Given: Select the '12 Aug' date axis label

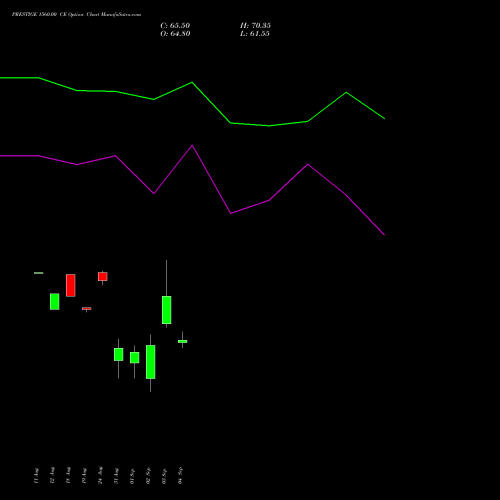Looking at the screenshot, I should 52,476.
